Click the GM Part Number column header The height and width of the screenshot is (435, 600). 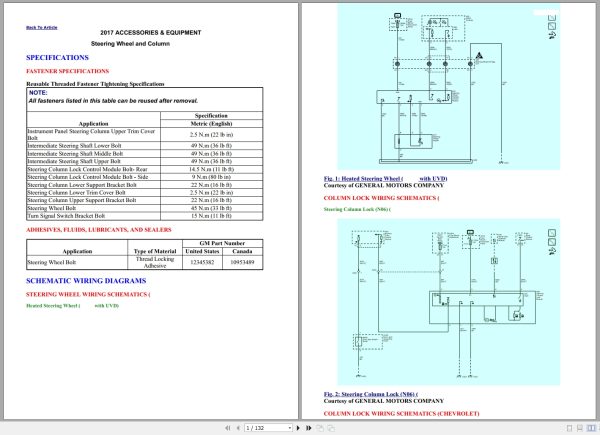222,243
